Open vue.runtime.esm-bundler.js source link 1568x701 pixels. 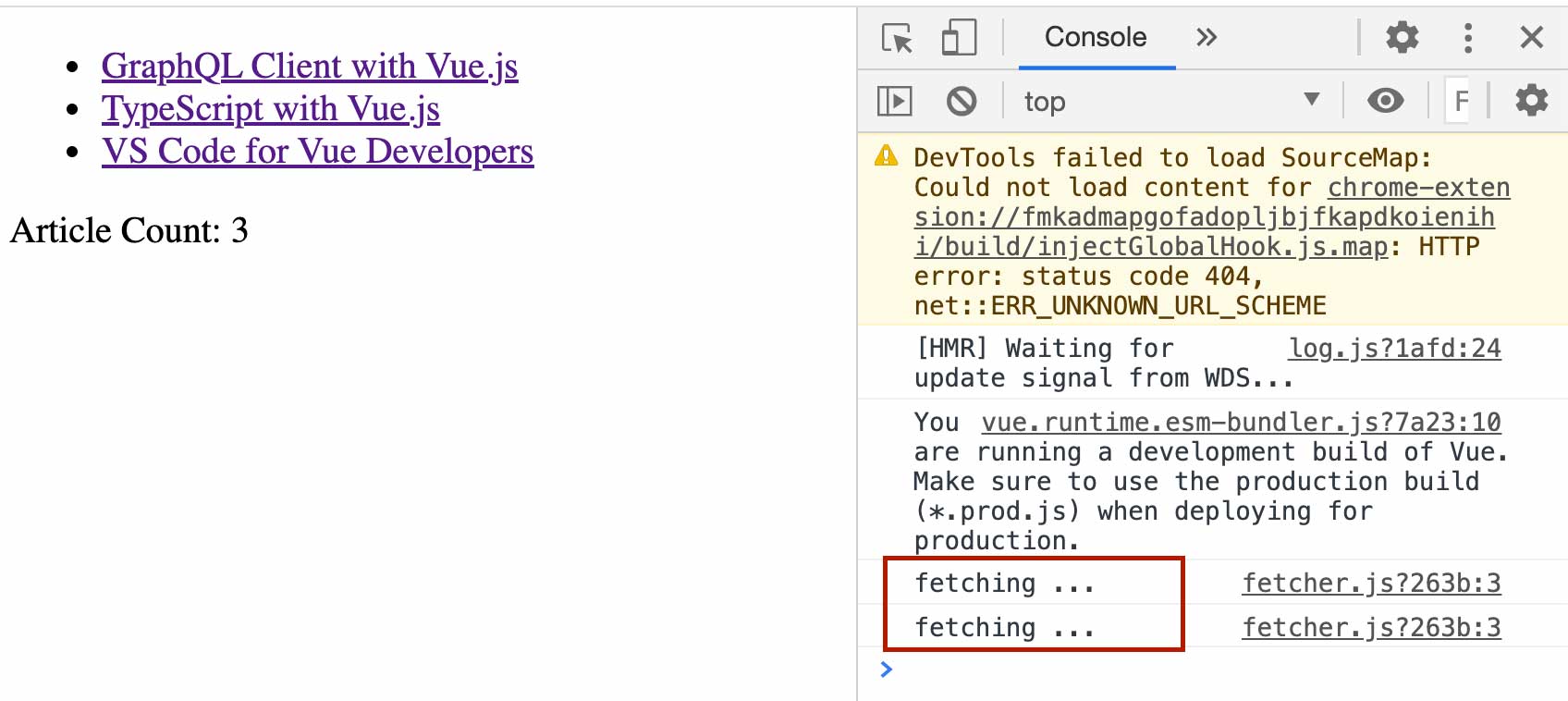coord(1241,423)
